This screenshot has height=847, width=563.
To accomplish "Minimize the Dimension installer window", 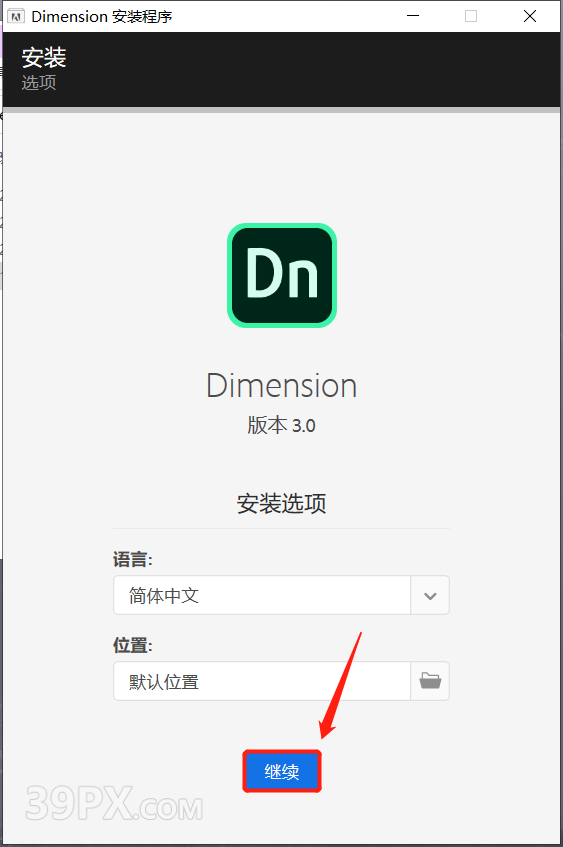I will click(x=413, y=16).
